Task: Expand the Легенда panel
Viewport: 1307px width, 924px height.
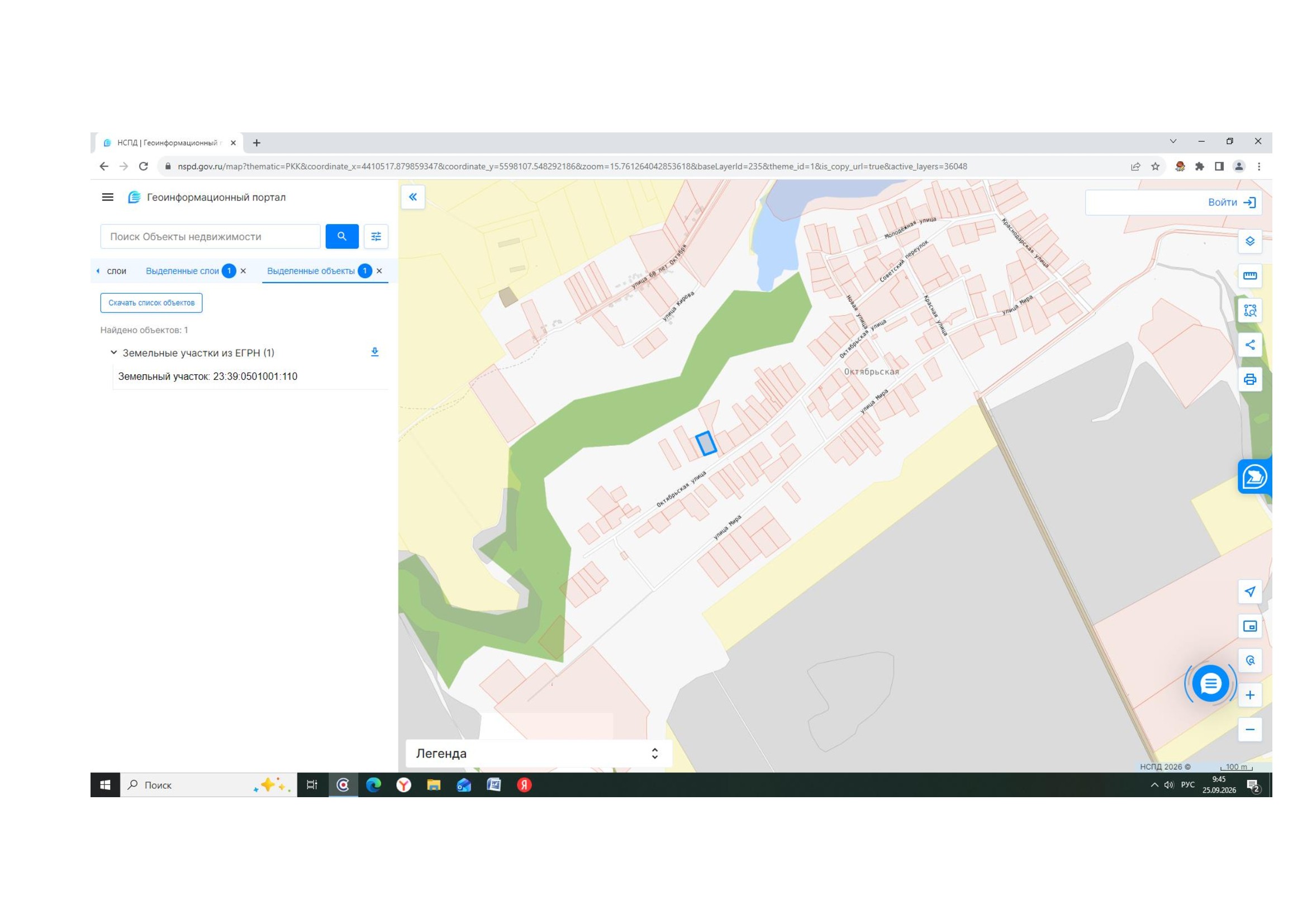Action: click(539, 753)
